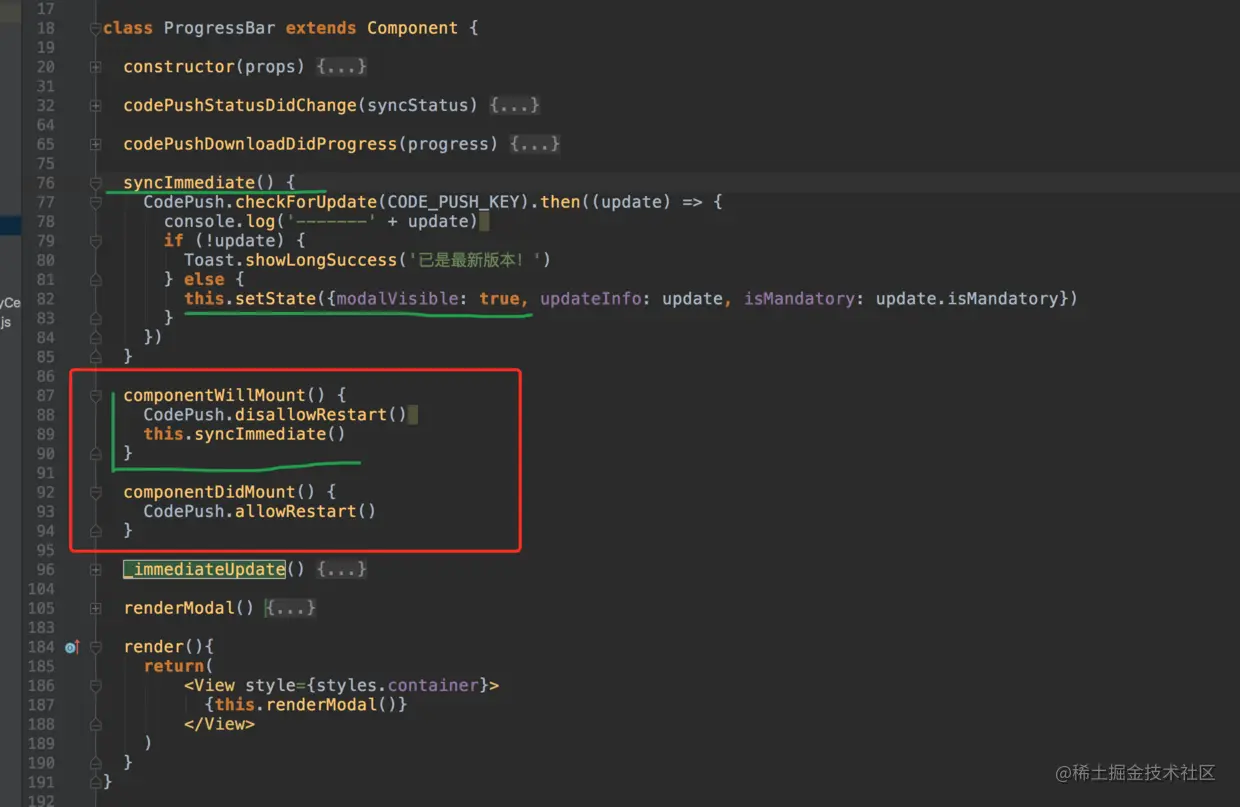The width and height of the screenshot is (1240, 807).
Task: Click line number 76 in the gutter
Action: [45, 183]
